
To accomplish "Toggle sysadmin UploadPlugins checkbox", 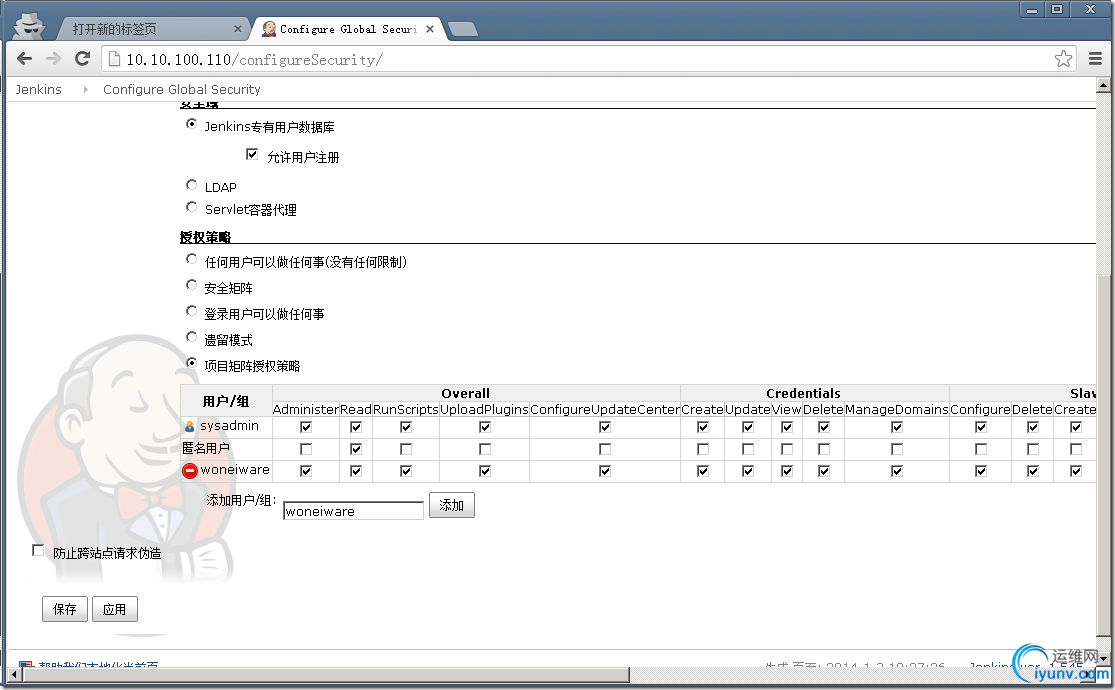I will [484, 427].
